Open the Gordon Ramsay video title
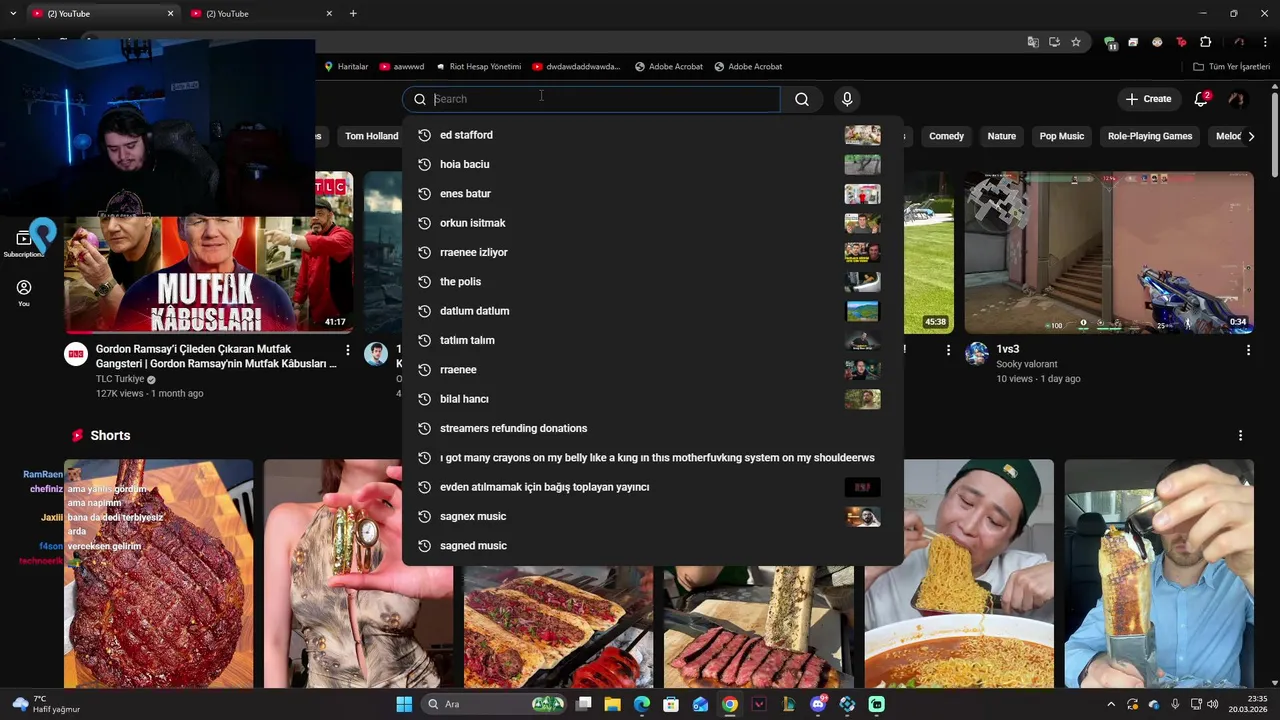 click(x=216, y=356)
